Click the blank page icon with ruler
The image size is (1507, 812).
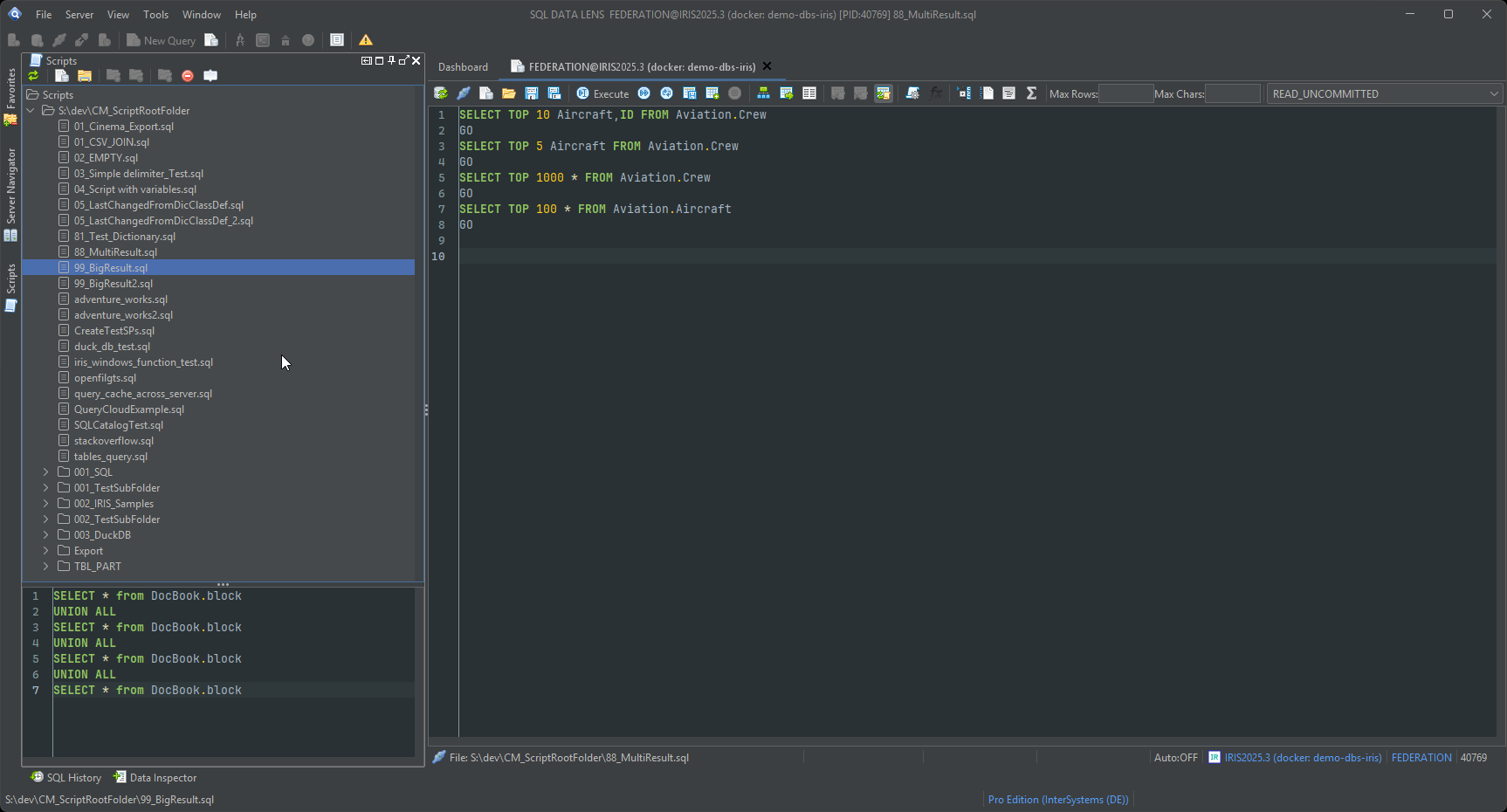point(987,93)
